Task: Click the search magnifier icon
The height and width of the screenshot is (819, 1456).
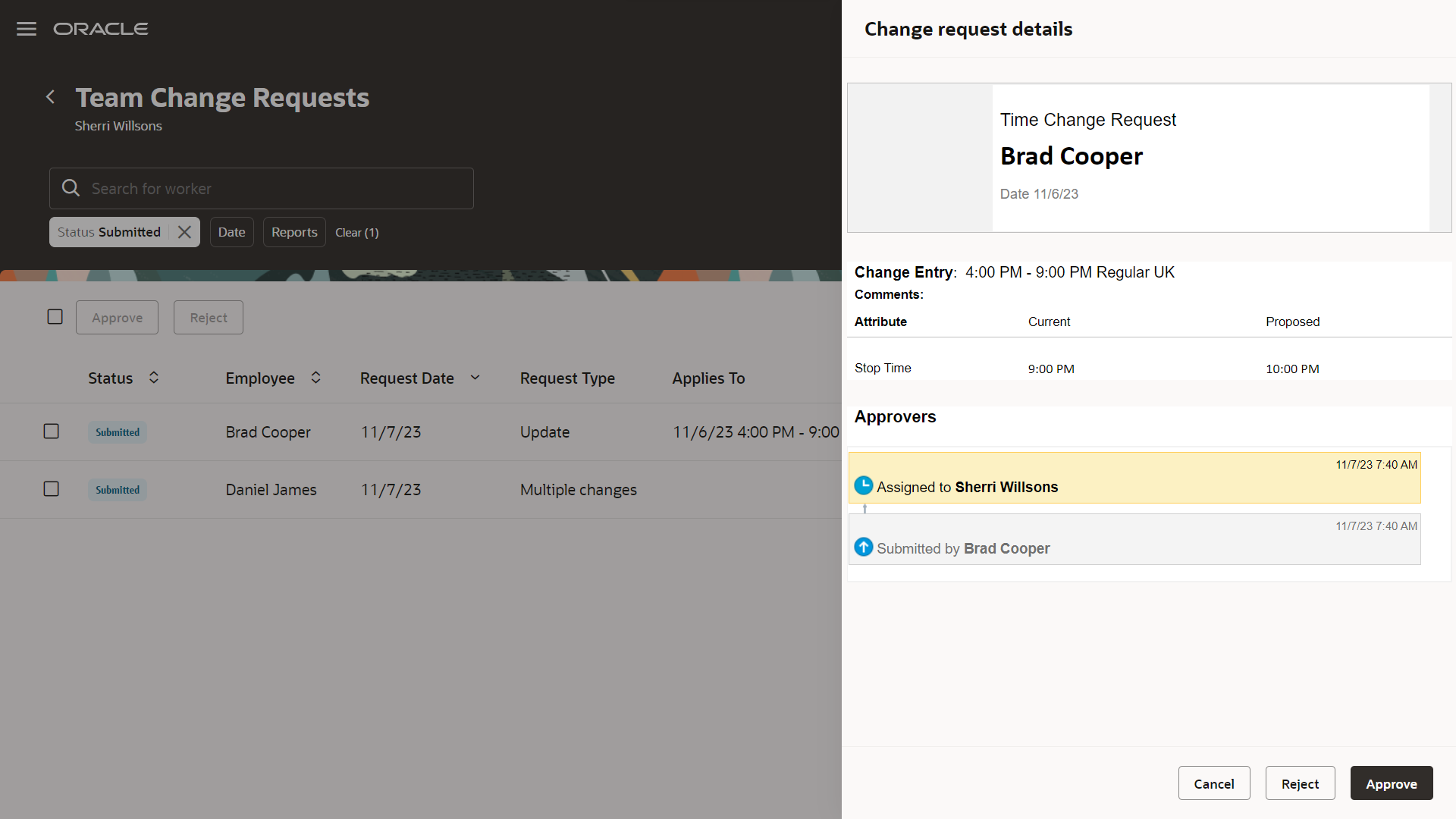Action: 71,188
